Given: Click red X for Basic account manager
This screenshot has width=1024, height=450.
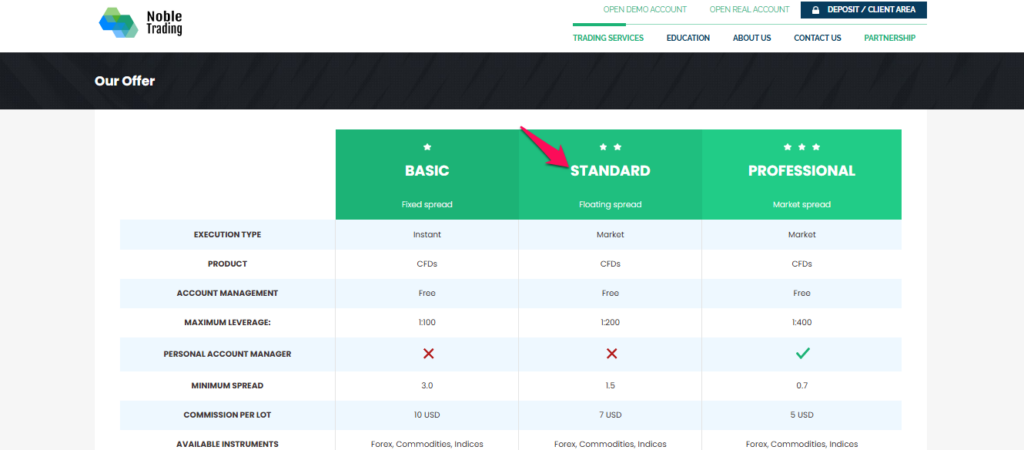Looking at the screenshot, I should point(427,353).
